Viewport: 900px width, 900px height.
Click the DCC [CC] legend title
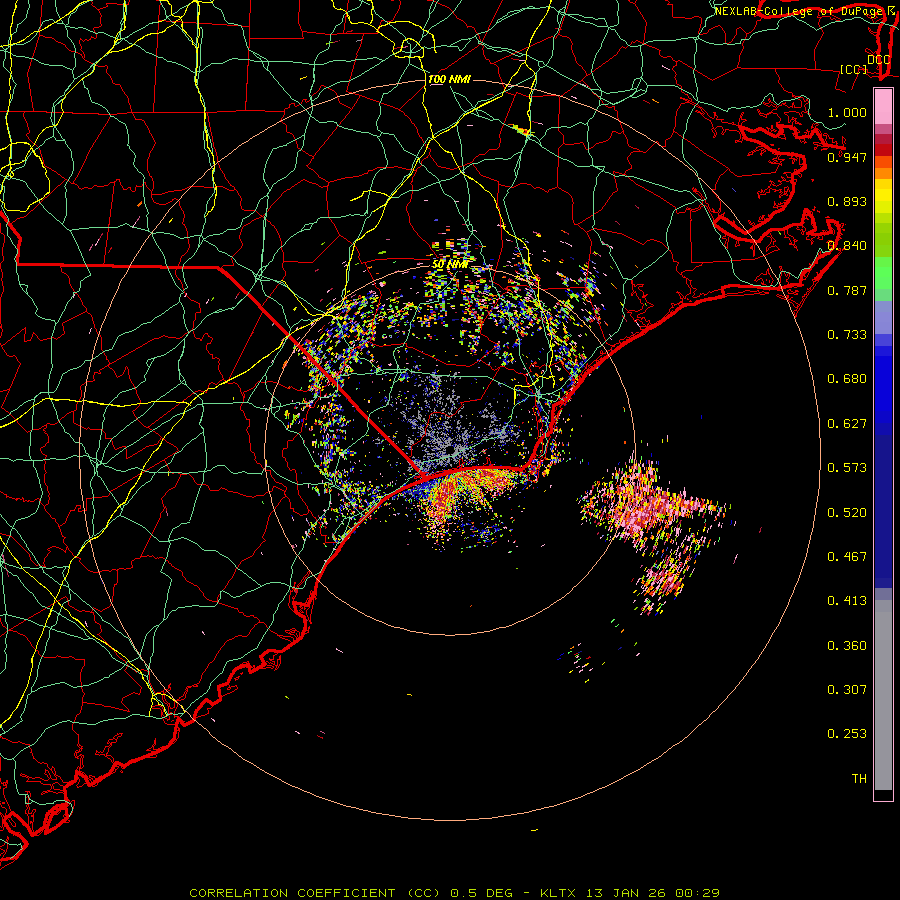pyautogui.click(x=864, y=64)
